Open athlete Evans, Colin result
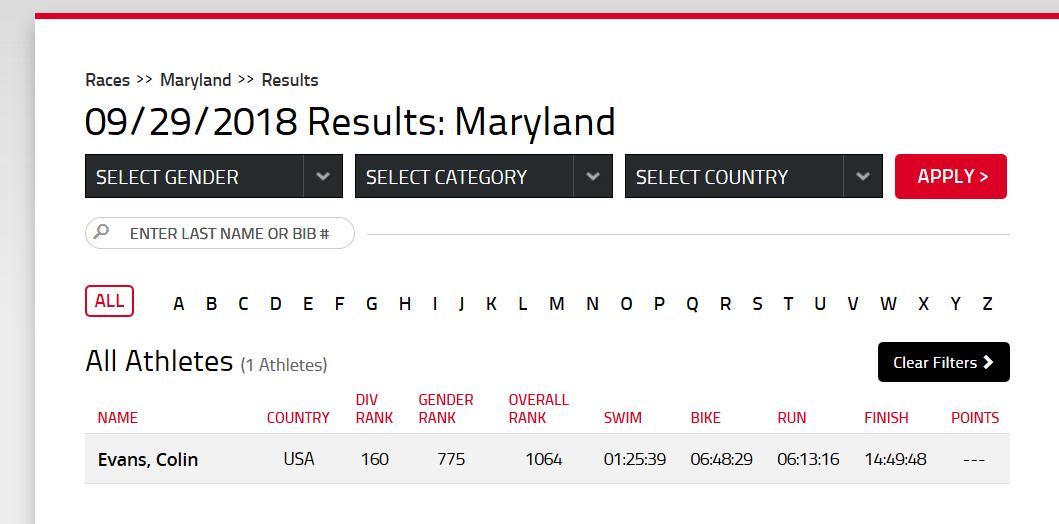 pos(148,459)
